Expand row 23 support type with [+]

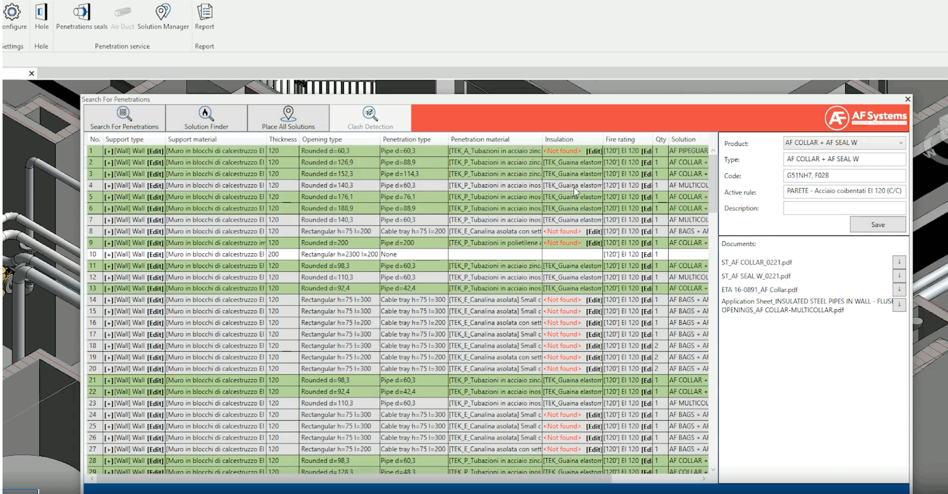tap(109, 403)
